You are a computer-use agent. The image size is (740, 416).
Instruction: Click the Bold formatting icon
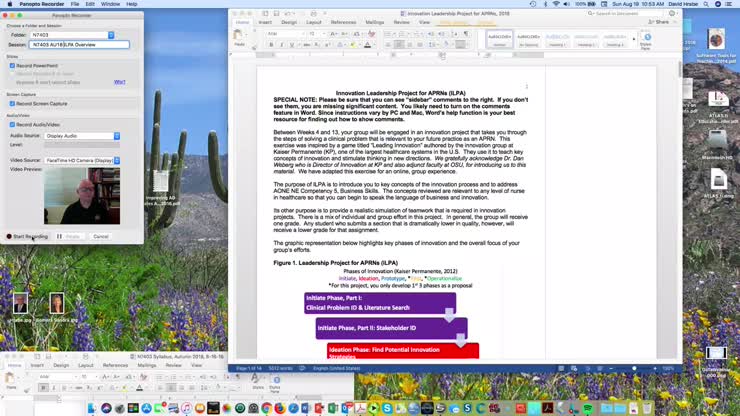click(271, 45)
